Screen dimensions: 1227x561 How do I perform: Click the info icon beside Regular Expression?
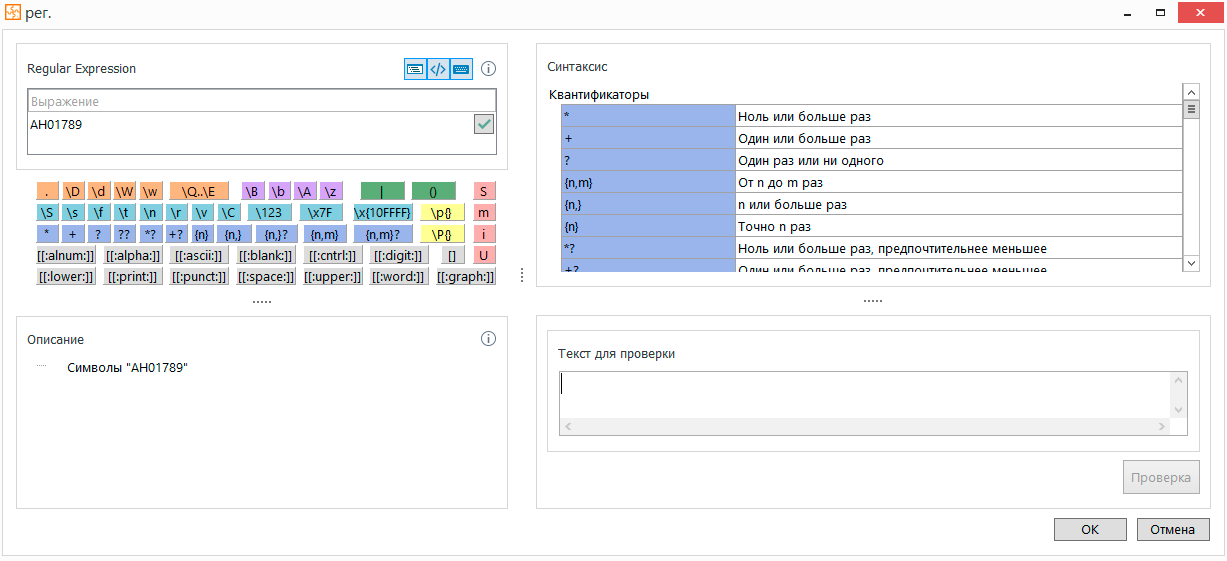[489, 69]
